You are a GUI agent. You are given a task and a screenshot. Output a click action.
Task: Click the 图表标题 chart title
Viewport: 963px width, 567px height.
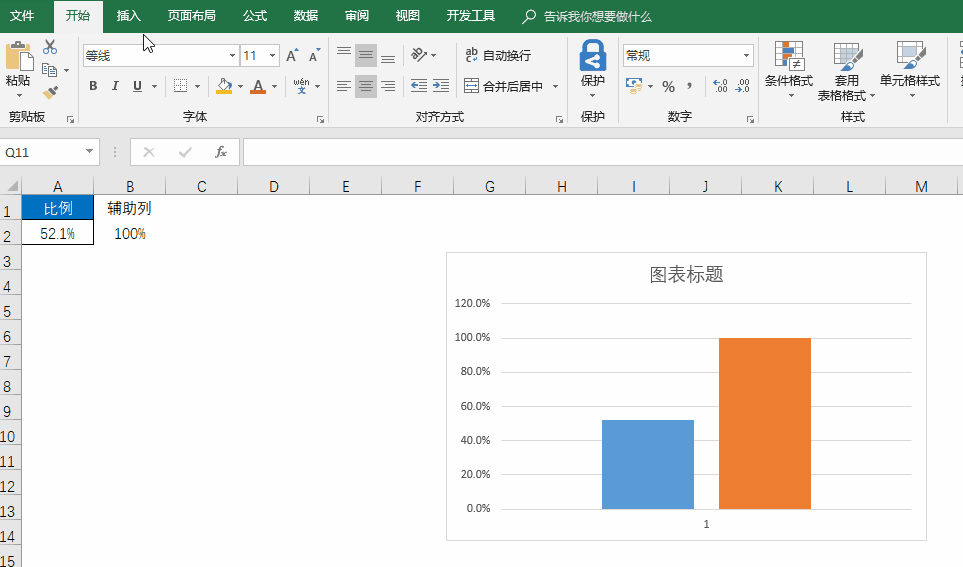(x=686, y=274)
